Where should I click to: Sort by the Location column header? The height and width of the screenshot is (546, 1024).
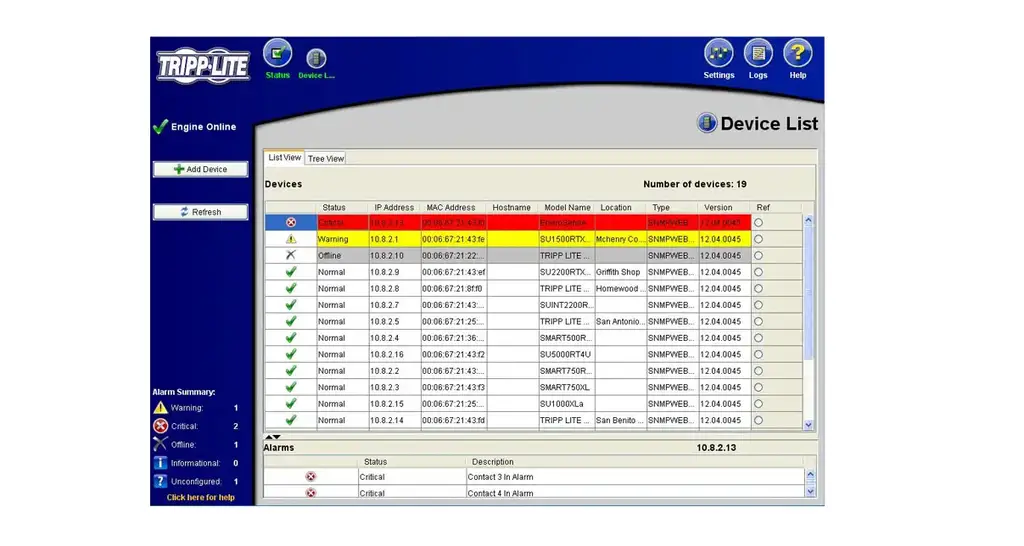pos(616,207)
